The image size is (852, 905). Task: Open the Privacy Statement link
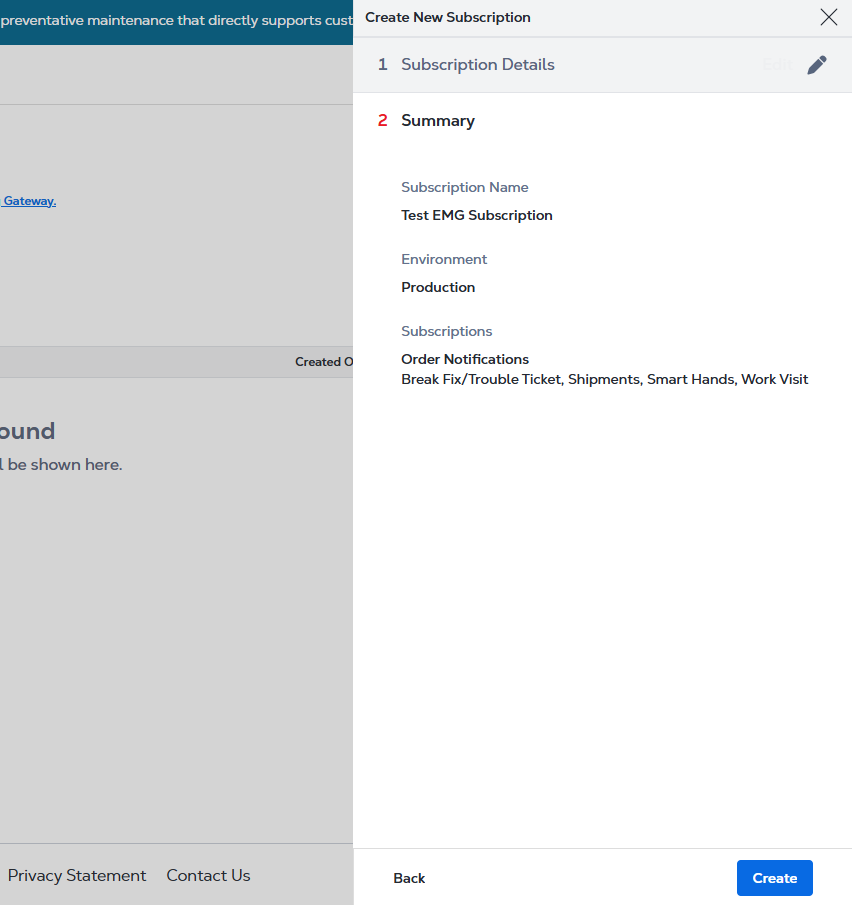(x=77, y=875)
